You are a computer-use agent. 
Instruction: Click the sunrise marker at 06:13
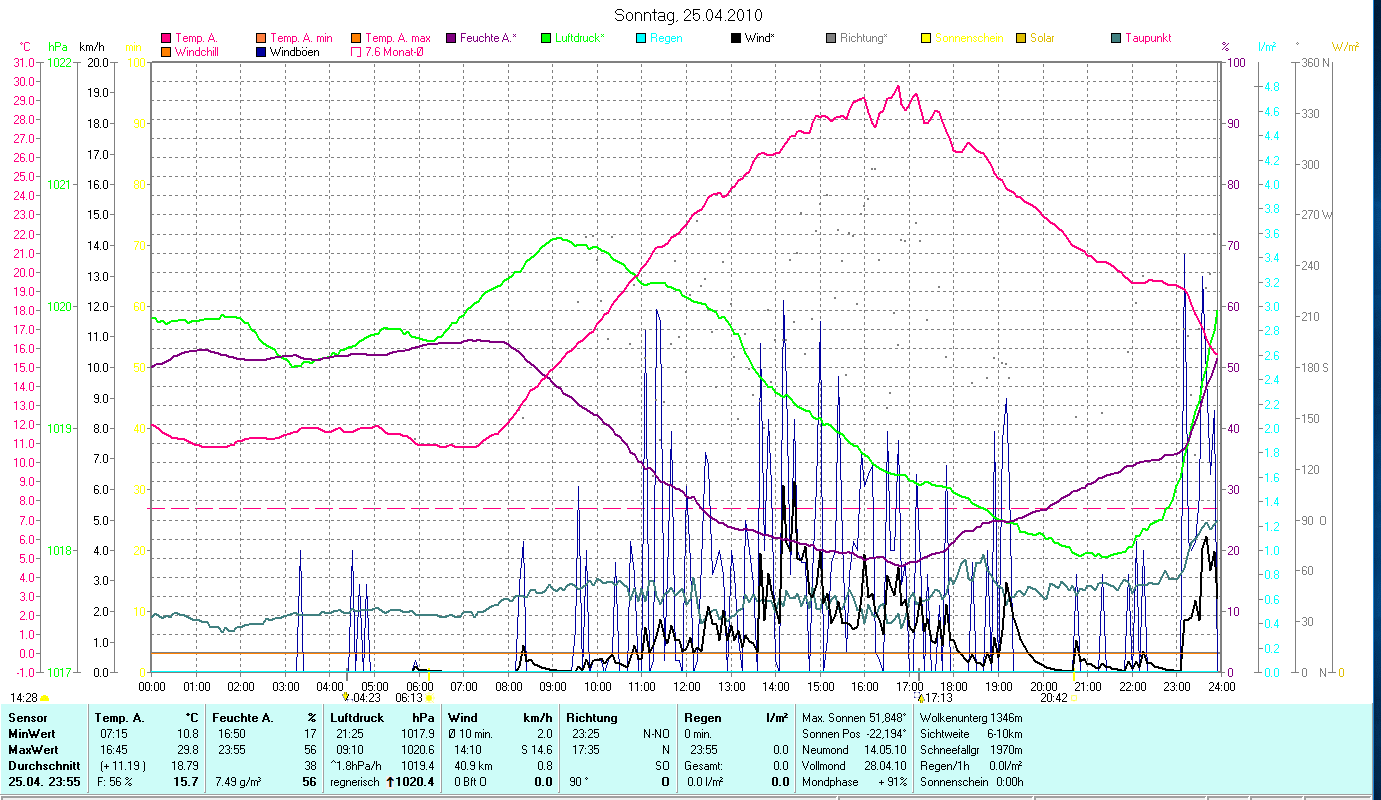coord(429,698)
